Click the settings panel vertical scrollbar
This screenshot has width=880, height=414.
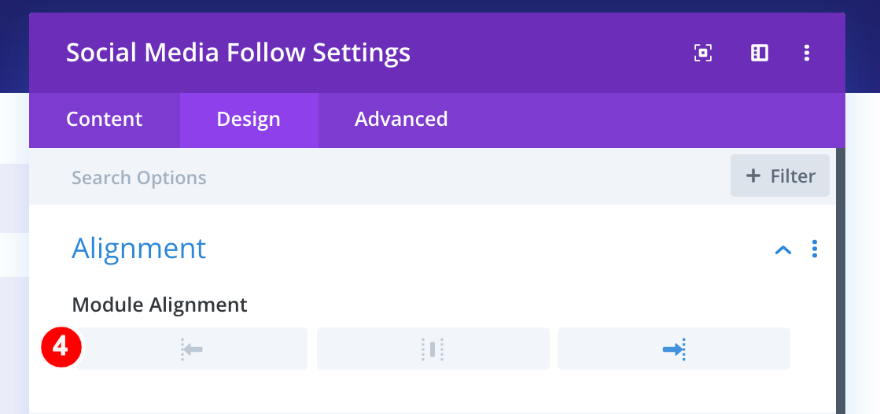pyautogui.click(x=840, y=280)
